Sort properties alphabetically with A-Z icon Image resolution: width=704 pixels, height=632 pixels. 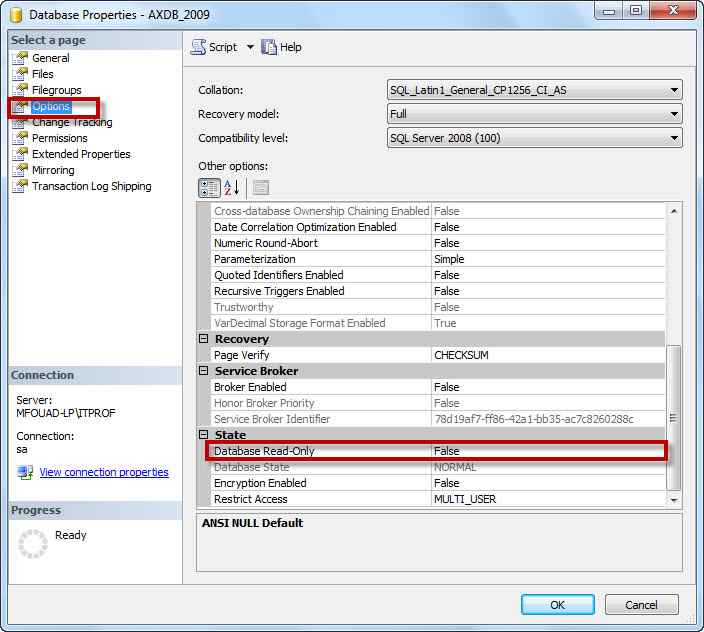tap(232, 188)
